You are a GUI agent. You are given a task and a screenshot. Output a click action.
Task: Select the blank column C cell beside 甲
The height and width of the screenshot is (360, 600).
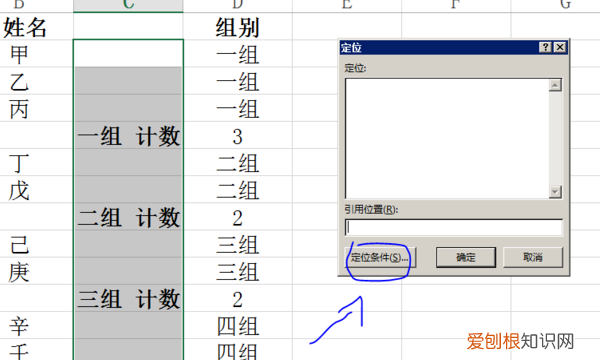[128, 54]
